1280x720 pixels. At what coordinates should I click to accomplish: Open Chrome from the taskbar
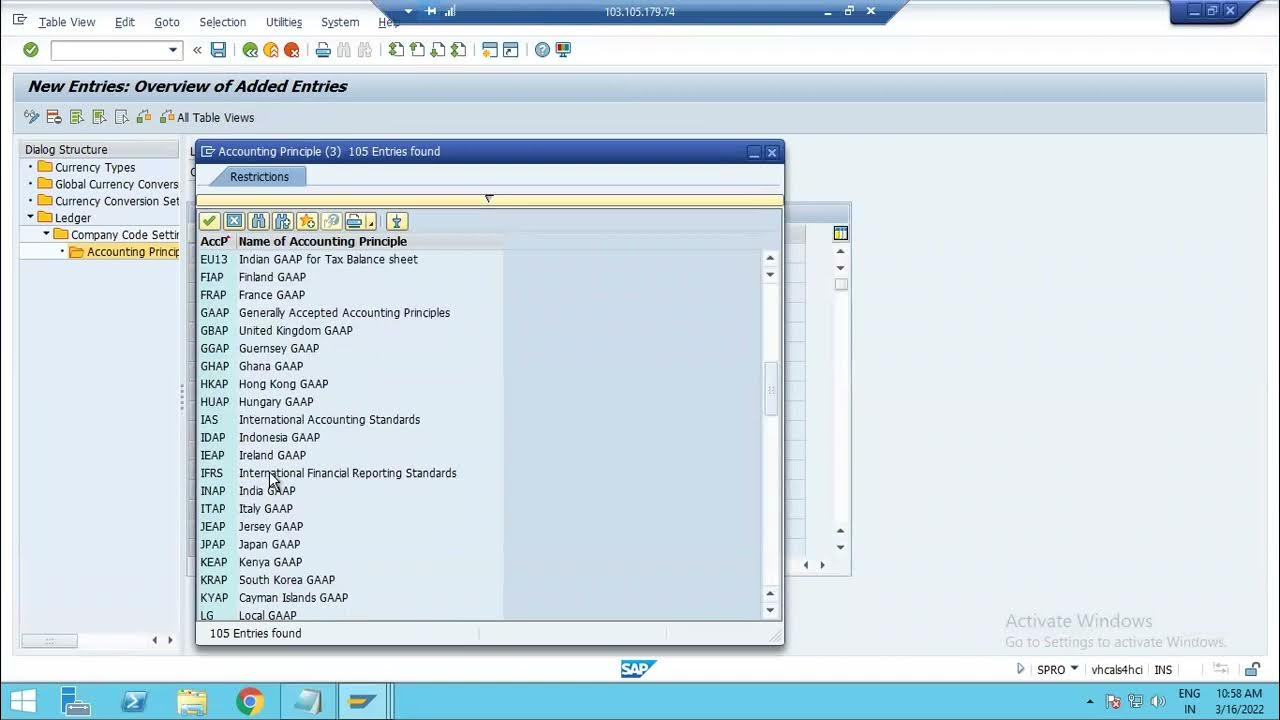(x=250, y=702)
